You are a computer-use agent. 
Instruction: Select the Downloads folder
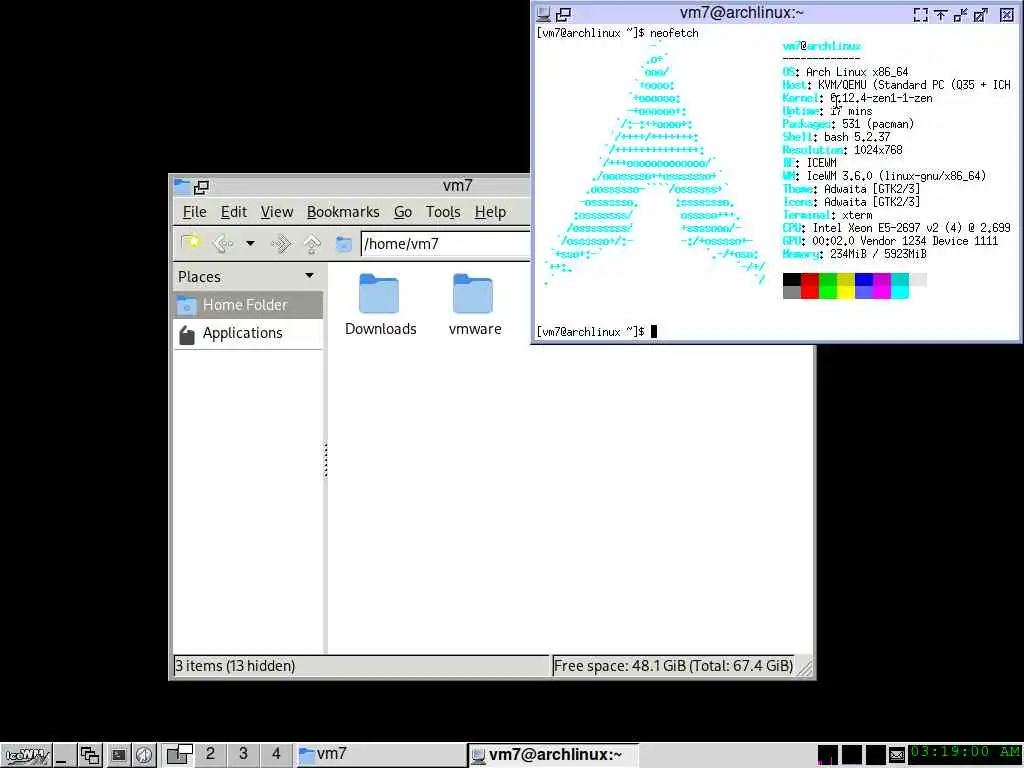click(x=380, y=305)
